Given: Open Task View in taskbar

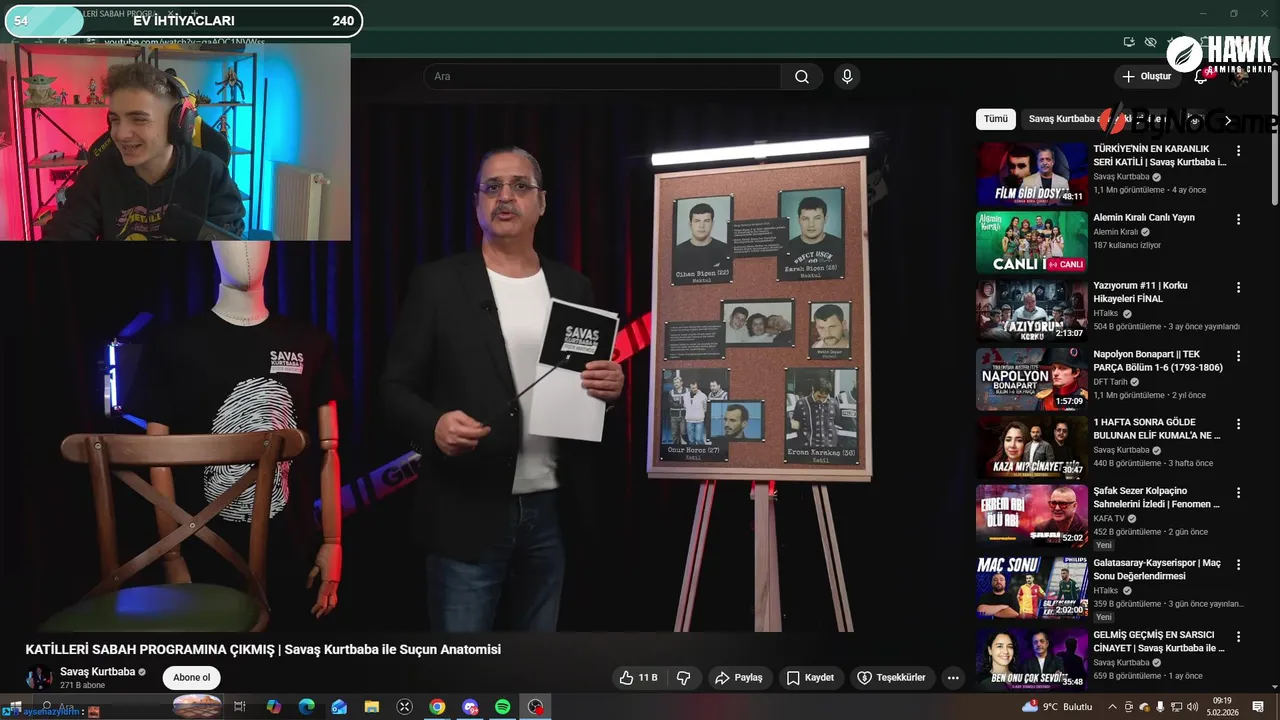Looking at the screenshot, I should 240,707.
